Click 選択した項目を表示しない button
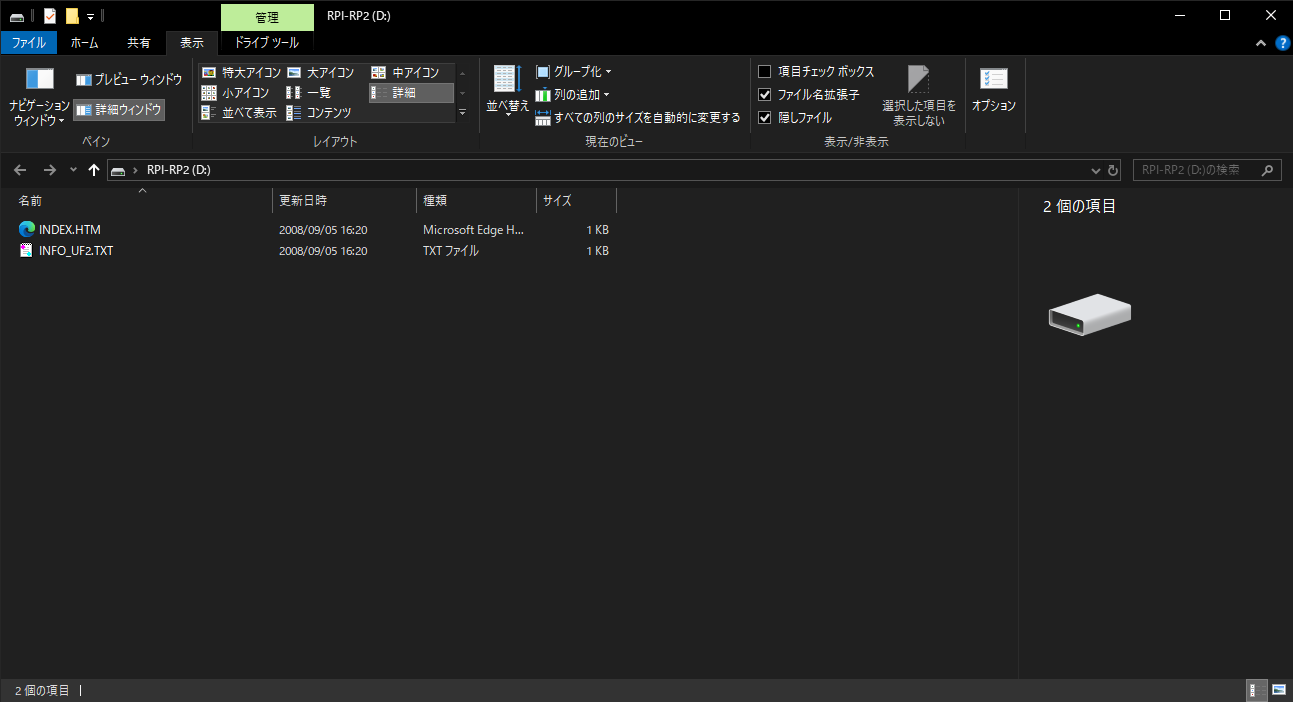 (919, 96)
